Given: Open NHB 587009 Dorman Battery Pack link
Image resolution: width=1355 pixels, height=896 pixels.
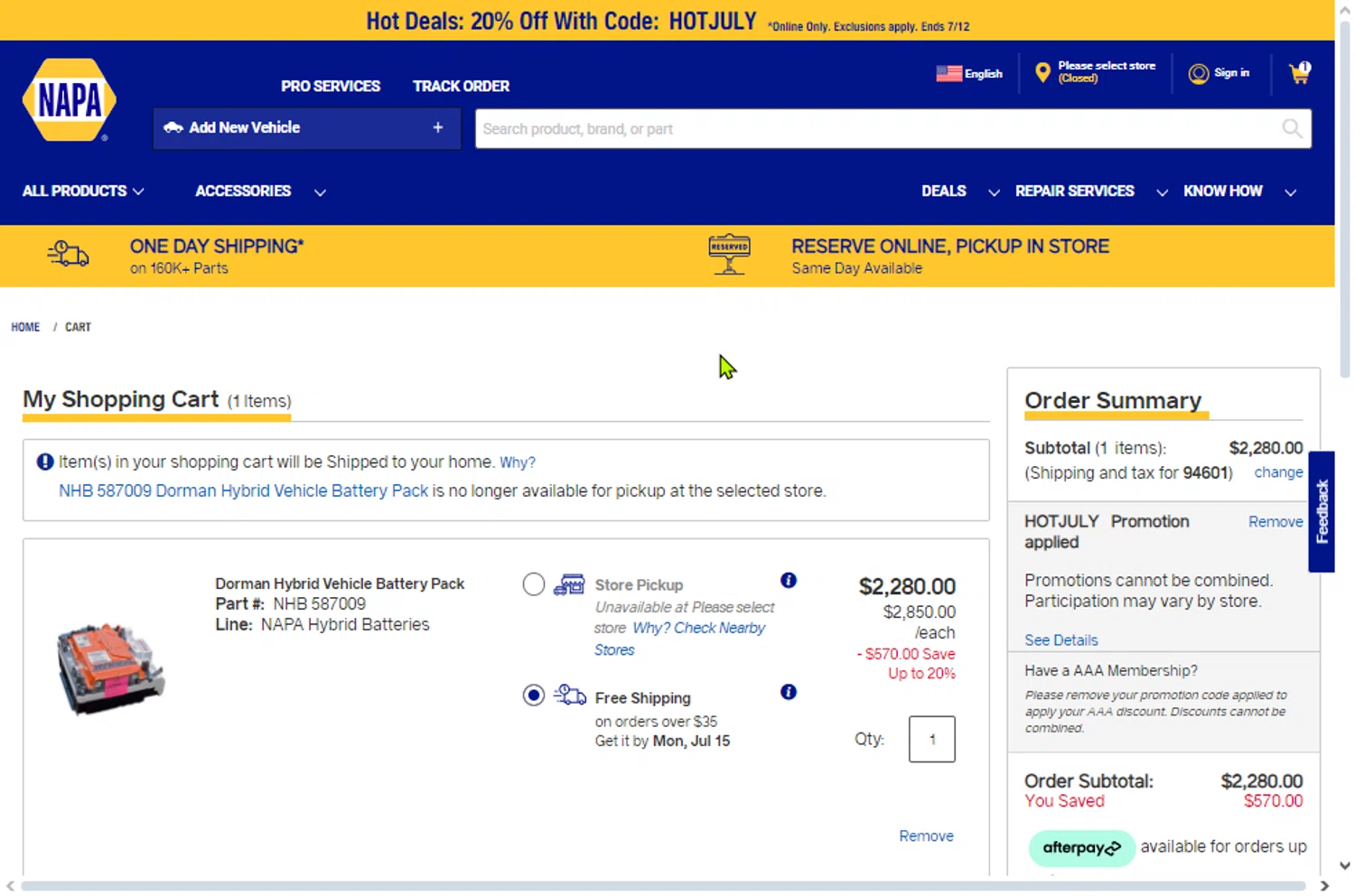Looking at the screenshot, I should pos(243,490).
